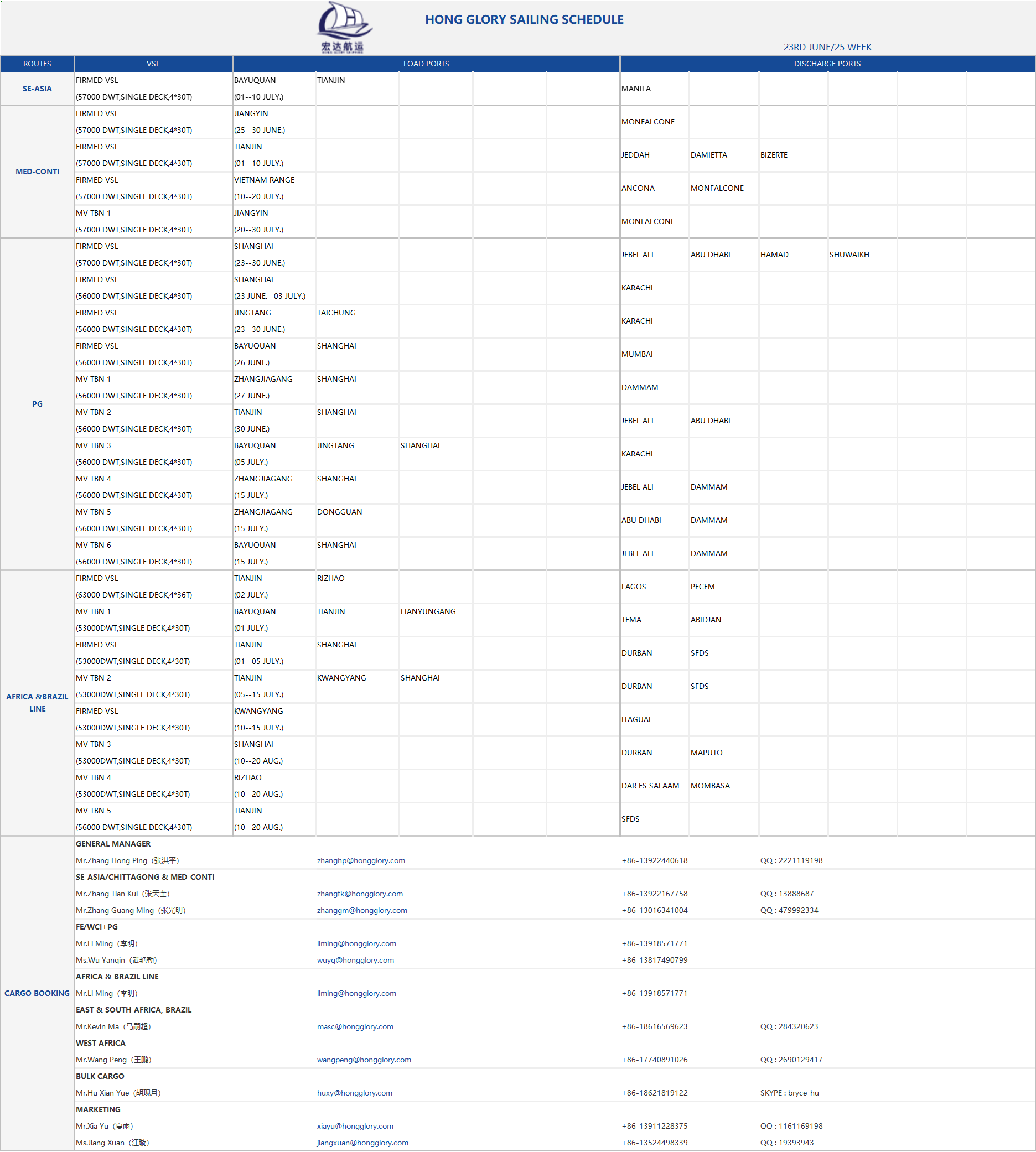Open liming@hongglory.com link under Africa & Brazil Line
Viewport: 1036px width, 1152px height.
(x=356, y=993)
